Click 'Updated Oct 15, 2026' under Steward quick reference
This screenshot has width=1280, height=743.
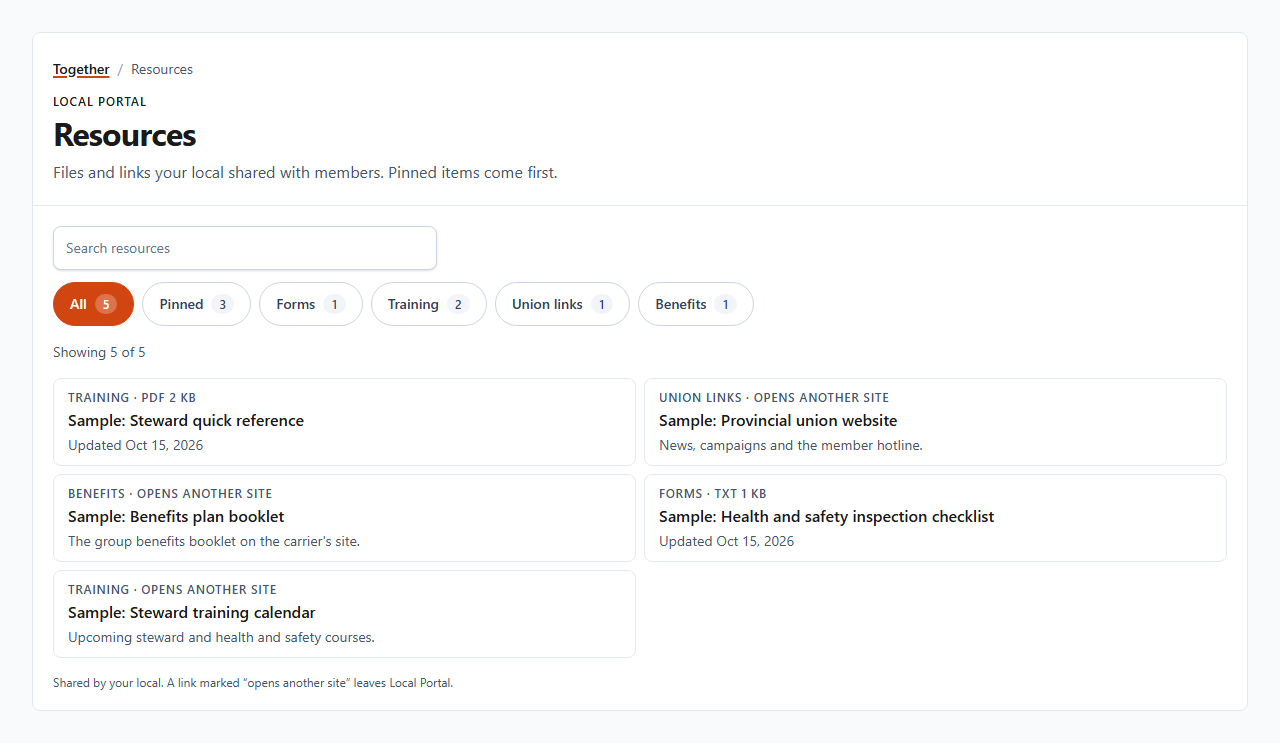click(136, 445)
